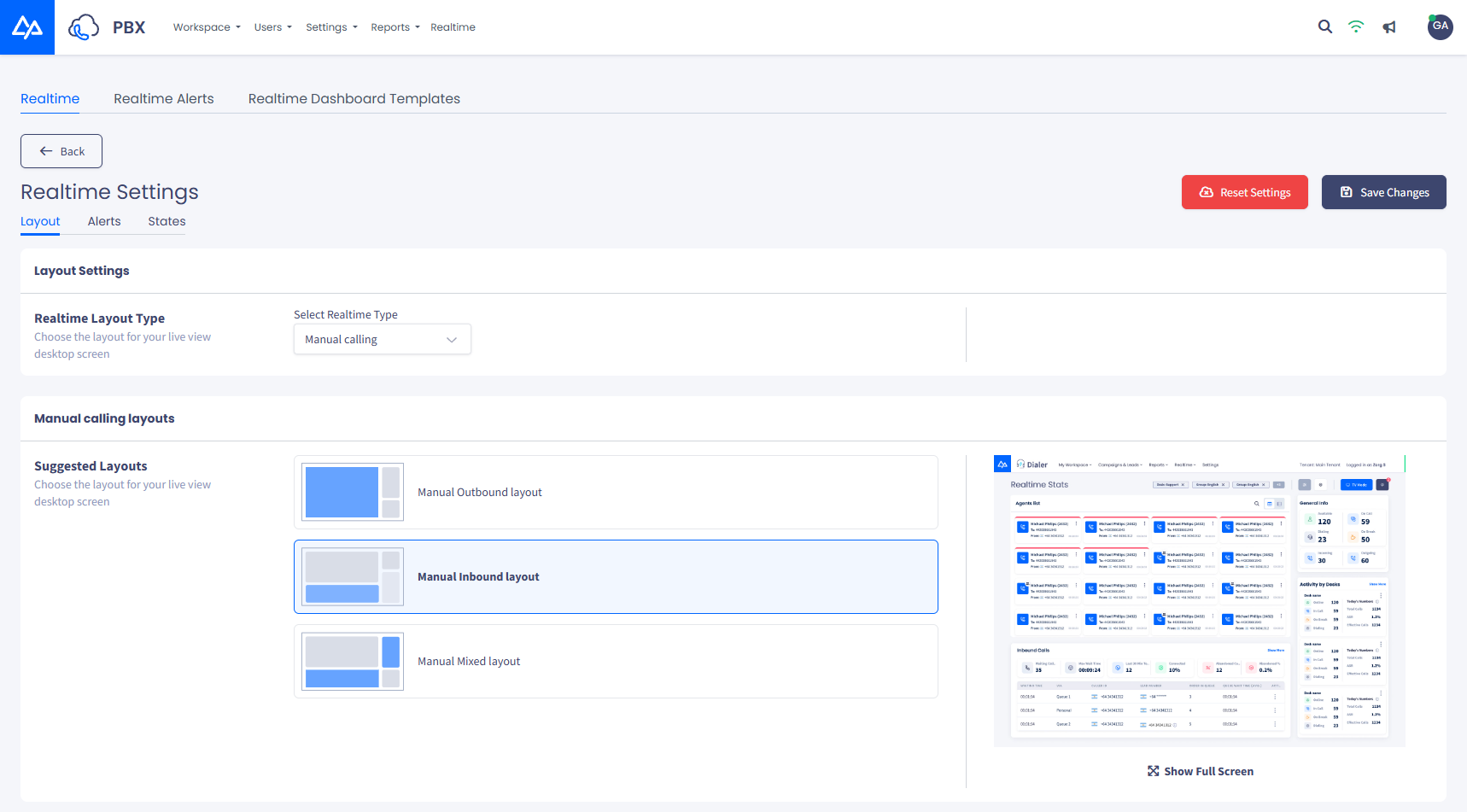
Task: Click the Select Realtime Type field label
Action: pyautogui.click(x=346, y=314)
